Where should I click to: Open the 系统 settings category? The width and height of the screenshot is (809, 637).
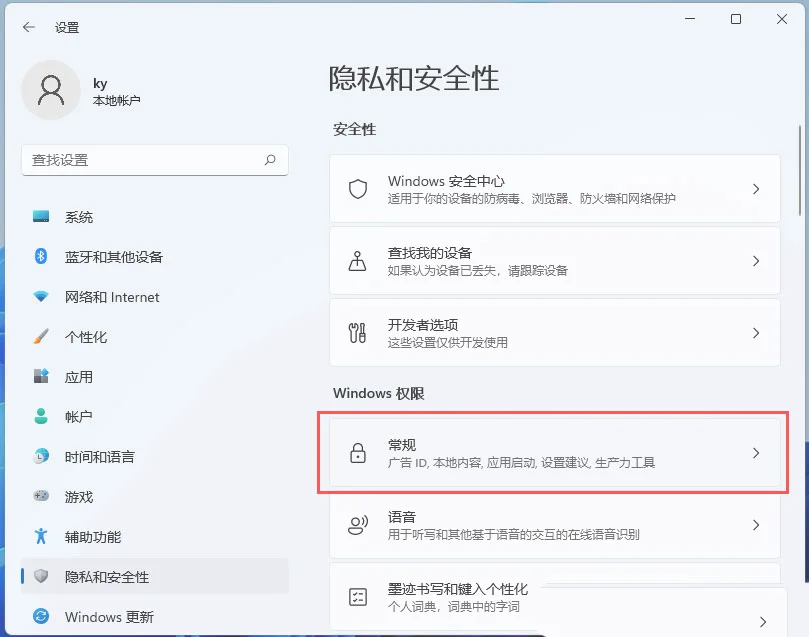(x=79, y=217)
